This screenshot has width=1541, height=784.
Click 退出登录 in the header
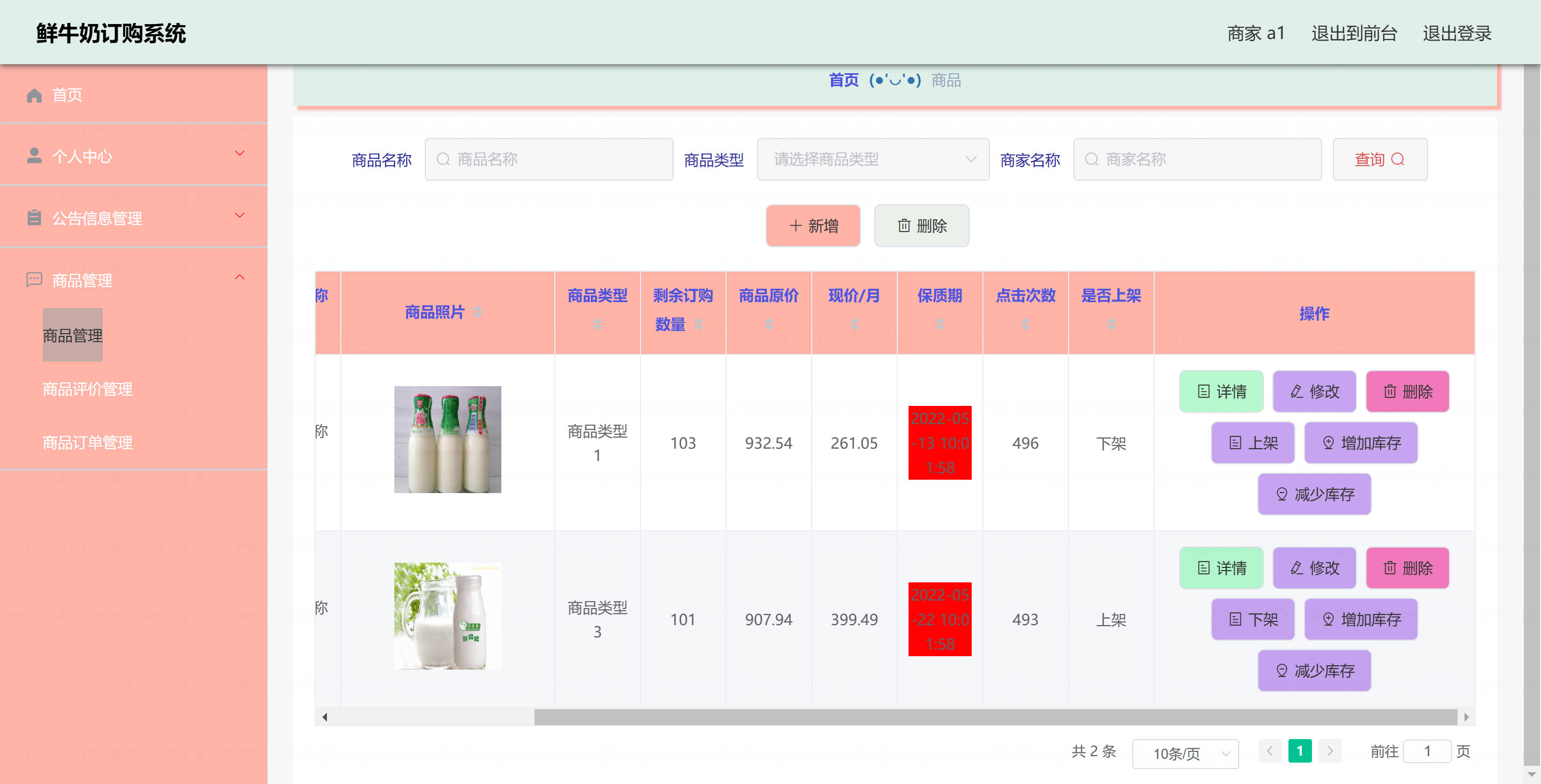(1456, 34)
